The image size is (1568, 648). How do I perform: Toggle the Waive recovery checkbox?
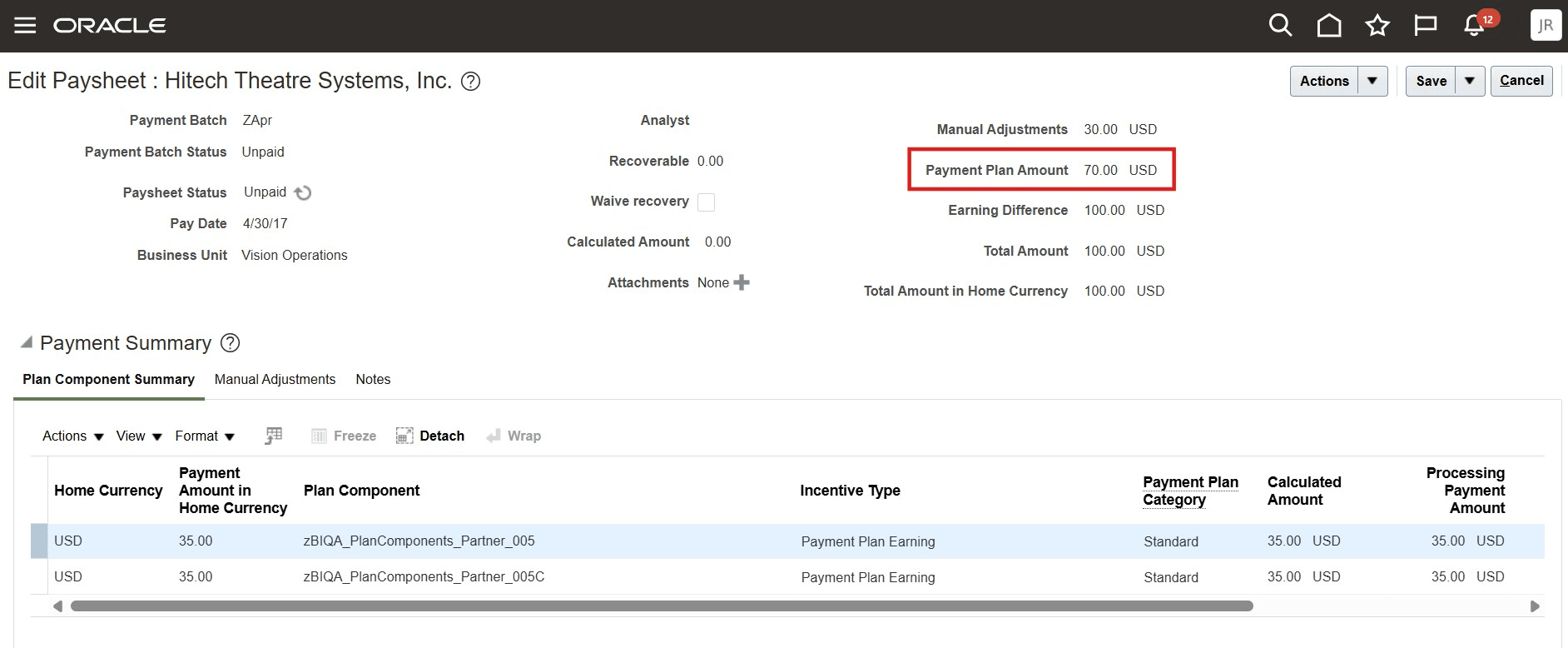click(x=706, y=202)
